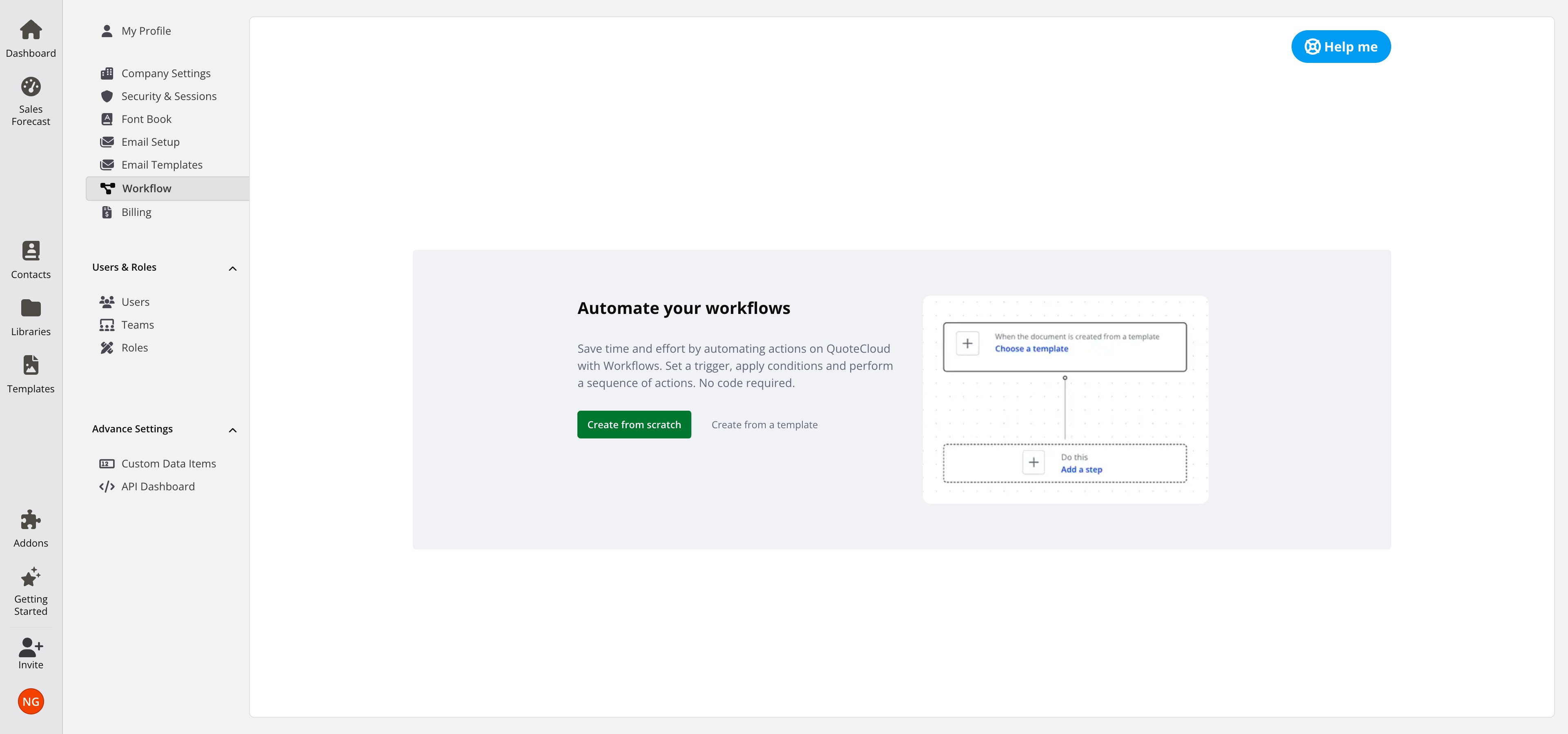Screen dimensions: 1568x734
Task: Open Libraries folder icon
Action: (x=31, y=309)
